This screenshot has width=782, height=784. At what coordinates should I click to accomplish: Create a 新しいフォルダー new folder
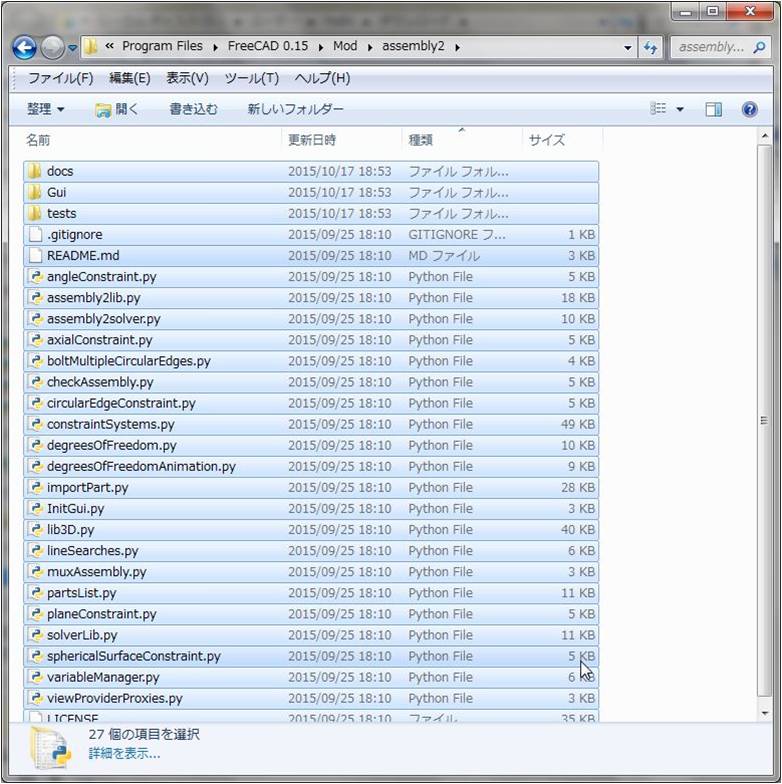coord(296,109)
